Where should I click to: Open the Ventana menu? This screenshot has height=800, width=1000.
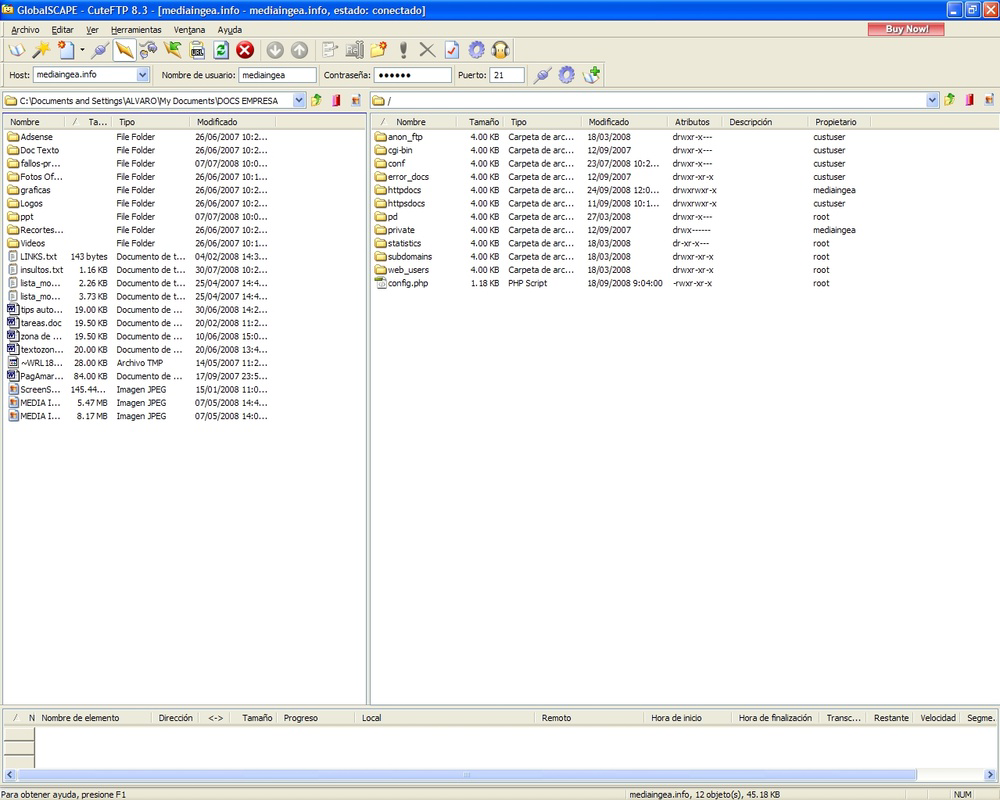[x=189, y=29]
